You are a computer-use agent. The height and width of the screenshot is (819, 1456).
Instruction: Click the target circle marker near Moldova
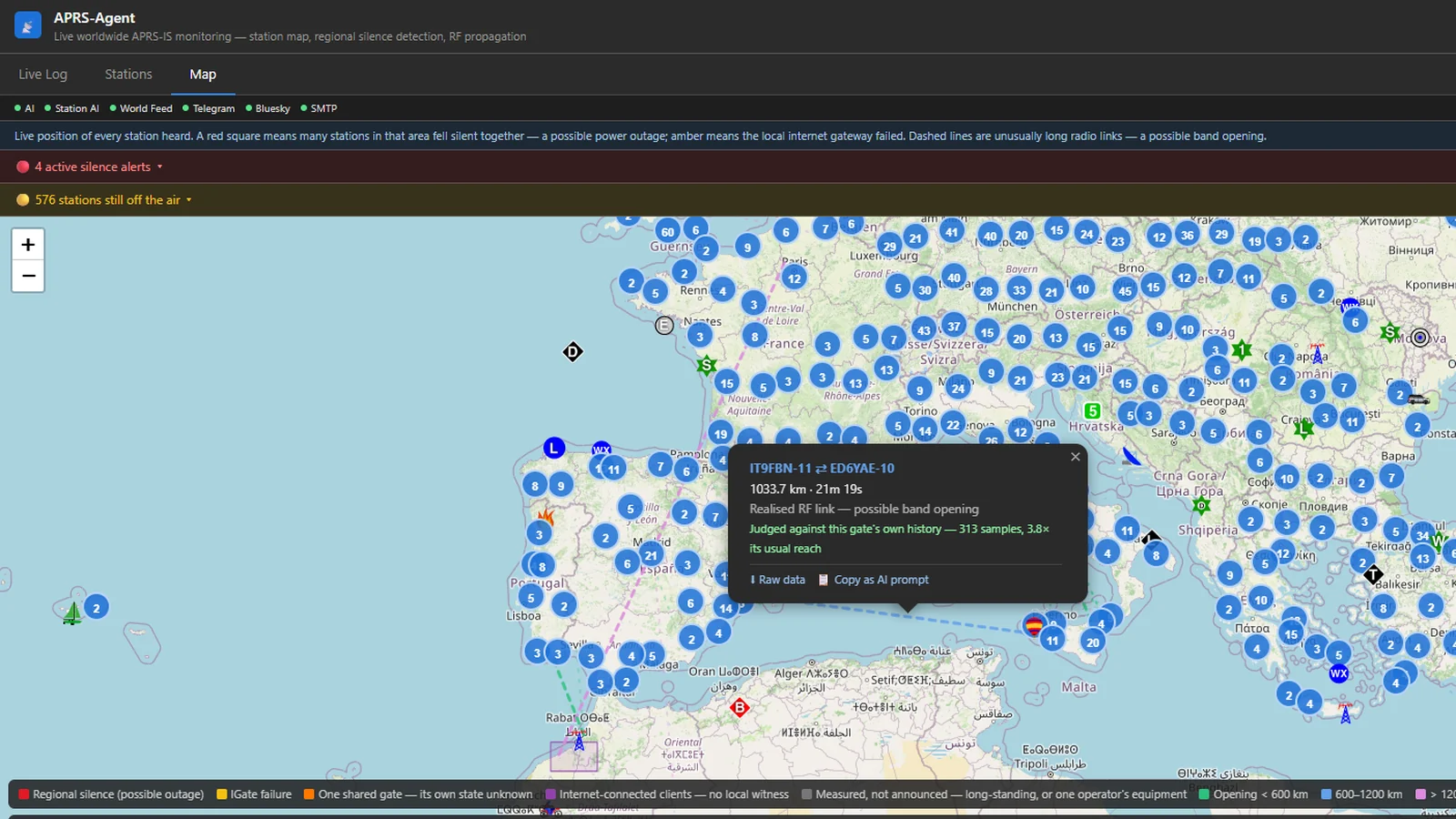click(1420, 338)
